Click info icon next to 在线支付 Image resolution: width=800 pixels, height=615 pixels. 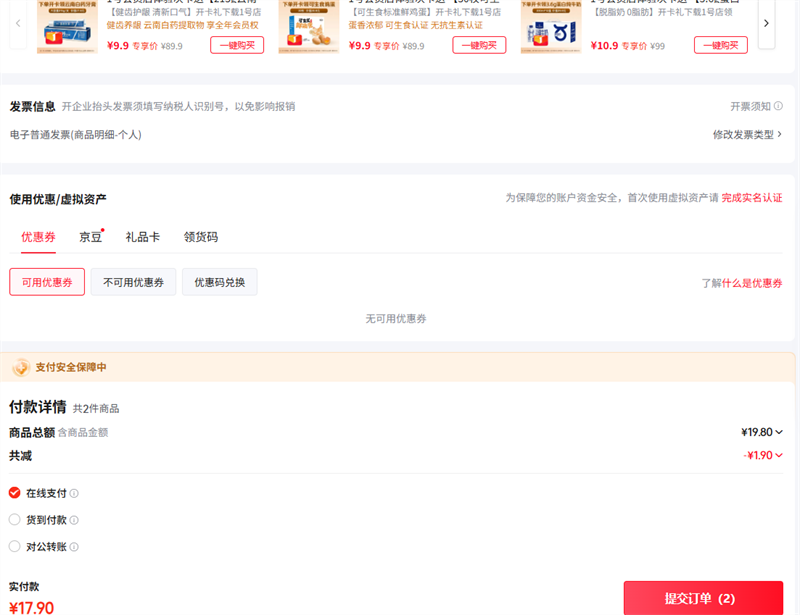pyautogui.click(x=74, y=493)
